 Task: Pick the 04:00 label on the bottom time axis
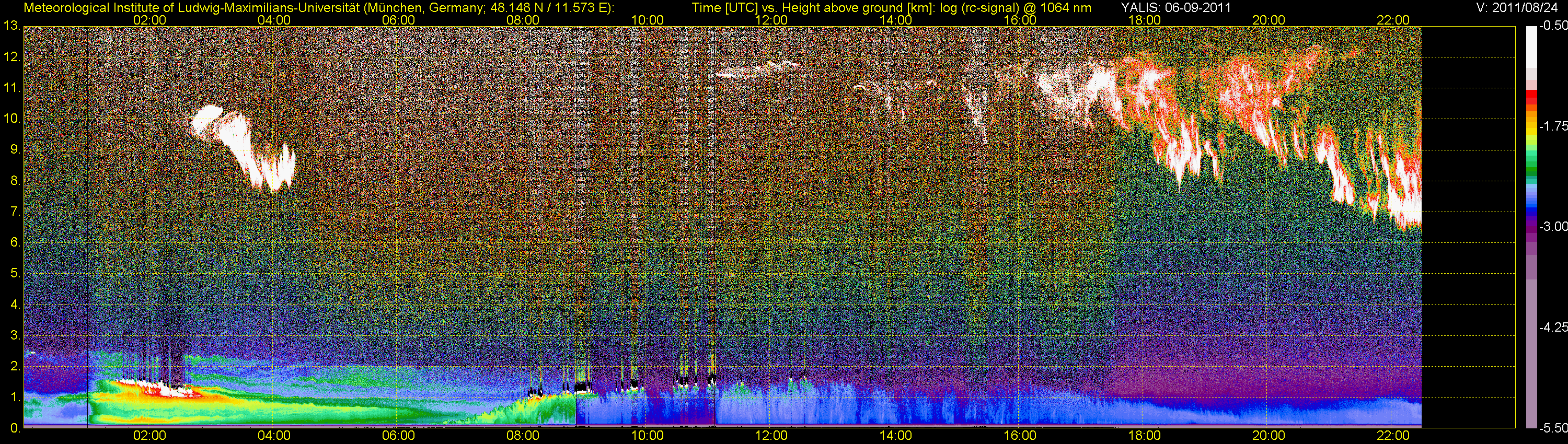coord(274,436)
